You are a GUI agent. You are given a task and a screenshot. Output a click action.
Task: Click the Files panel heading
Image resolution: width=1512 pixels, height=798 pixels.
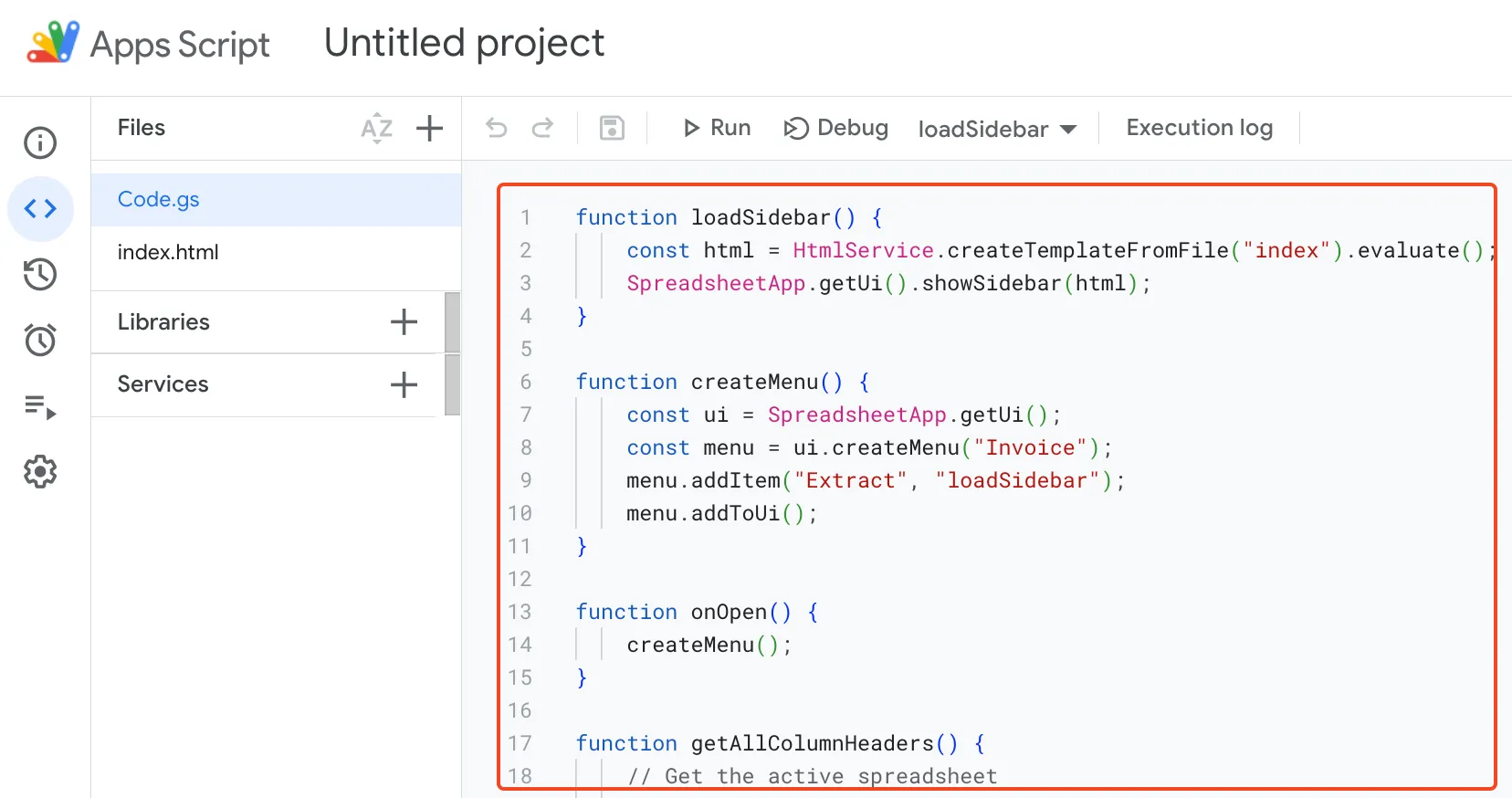[142, 128]
